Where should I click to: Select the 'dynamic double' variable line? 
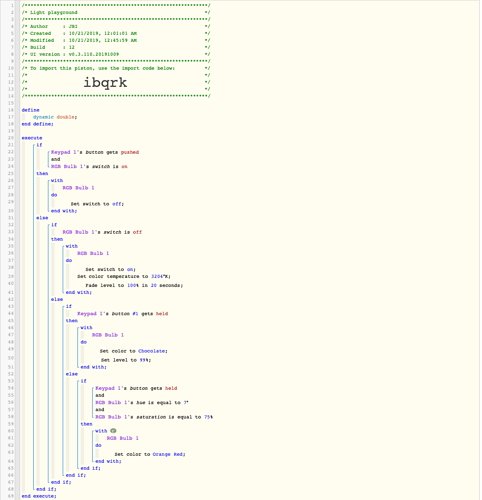tap(55, 117)
